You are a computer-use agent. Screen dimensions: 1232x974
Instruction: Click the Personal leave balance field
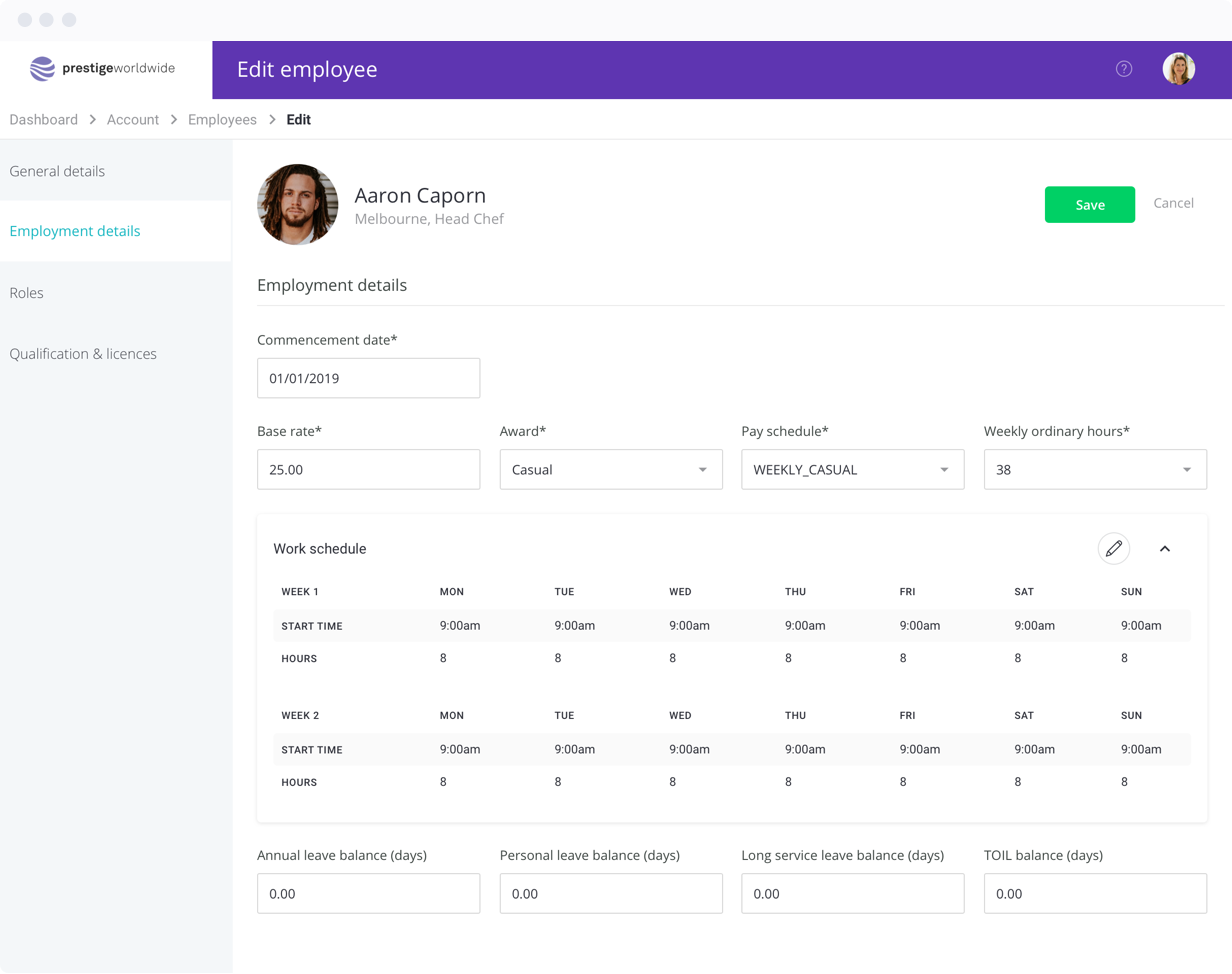pyautogui.click(x=611, y=893)
